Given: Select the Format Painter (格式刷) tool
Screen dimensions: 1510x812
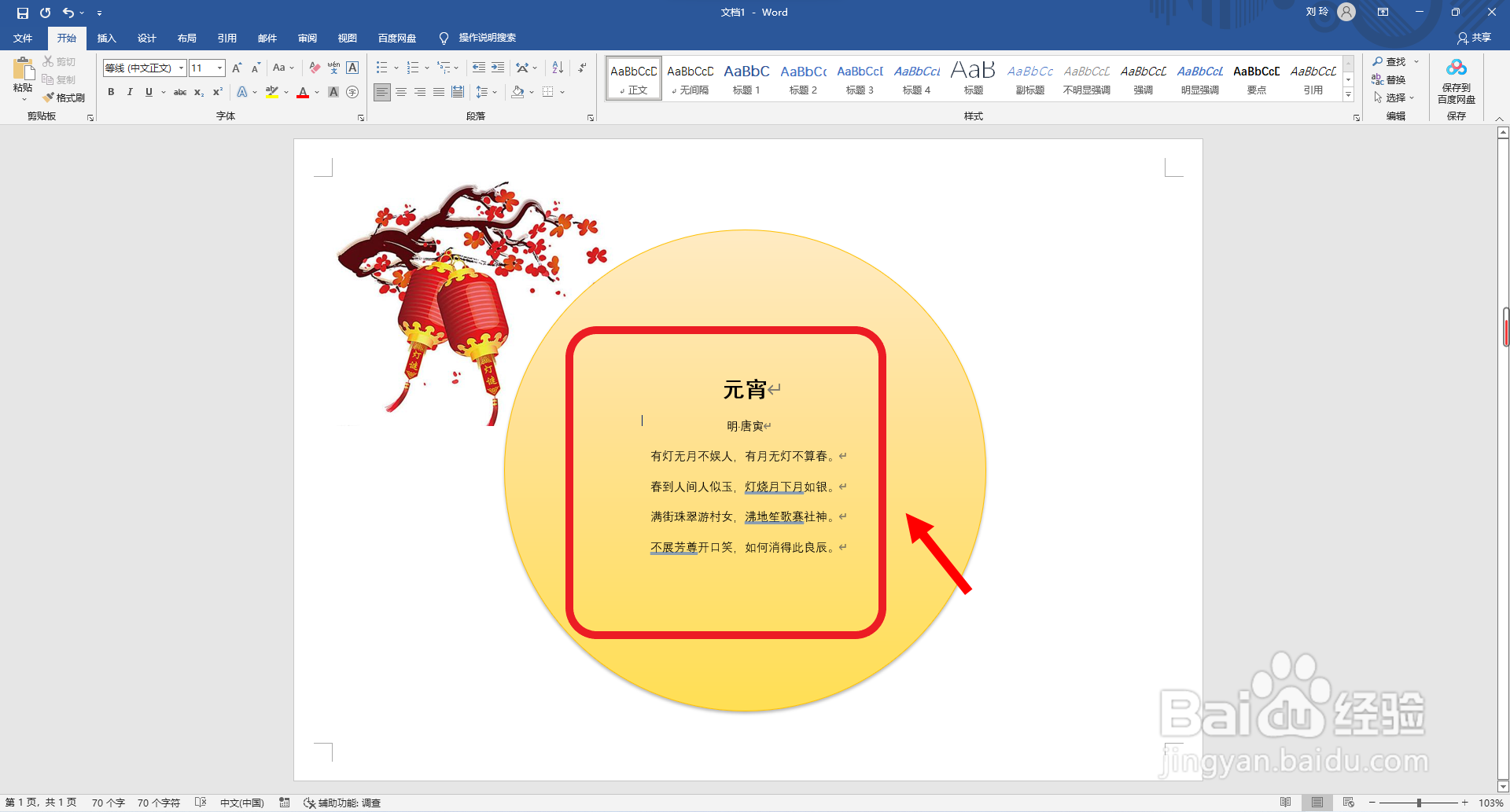Looking at the screenshot, I should point(64,97).
